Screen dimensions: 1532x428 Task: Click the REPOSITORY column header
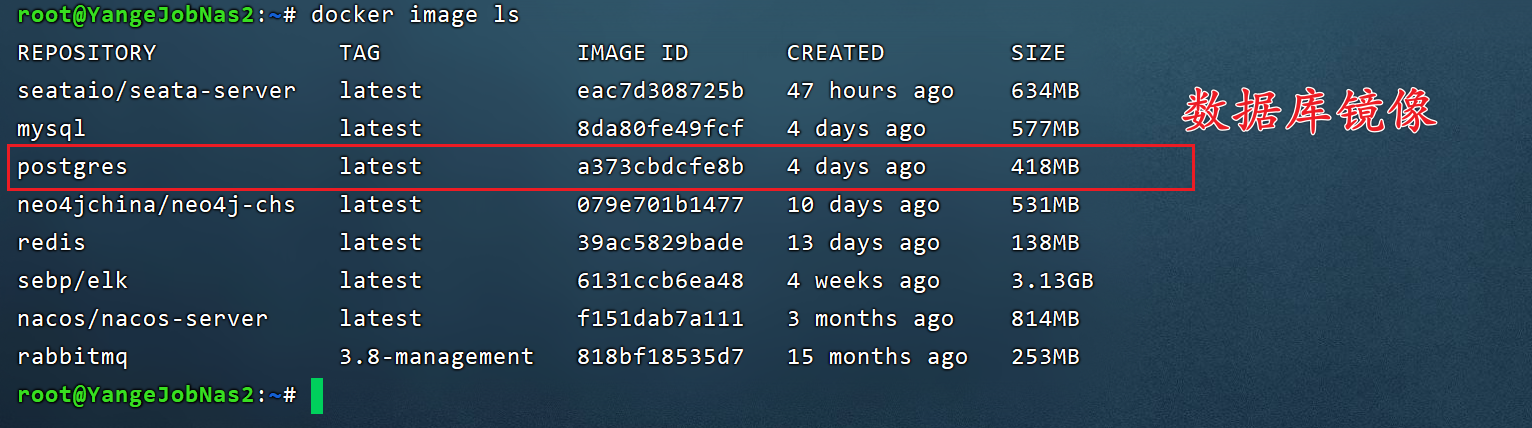click(86, 53)
